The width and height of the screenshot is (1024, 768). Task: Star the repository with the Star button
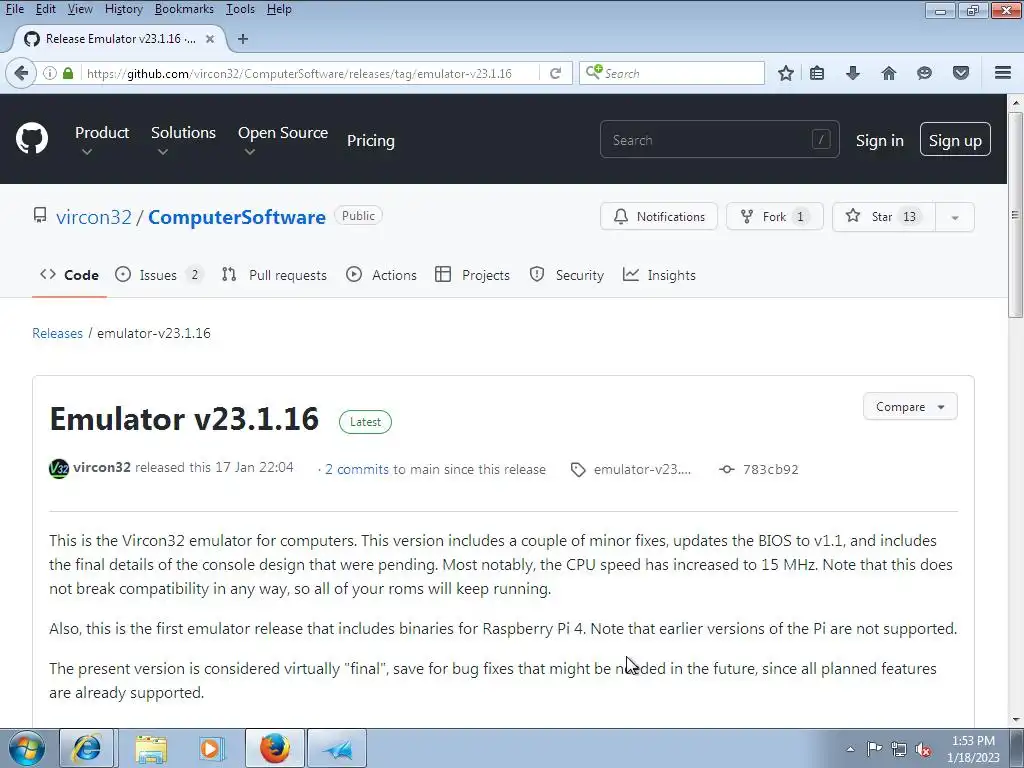pos(884,217)
